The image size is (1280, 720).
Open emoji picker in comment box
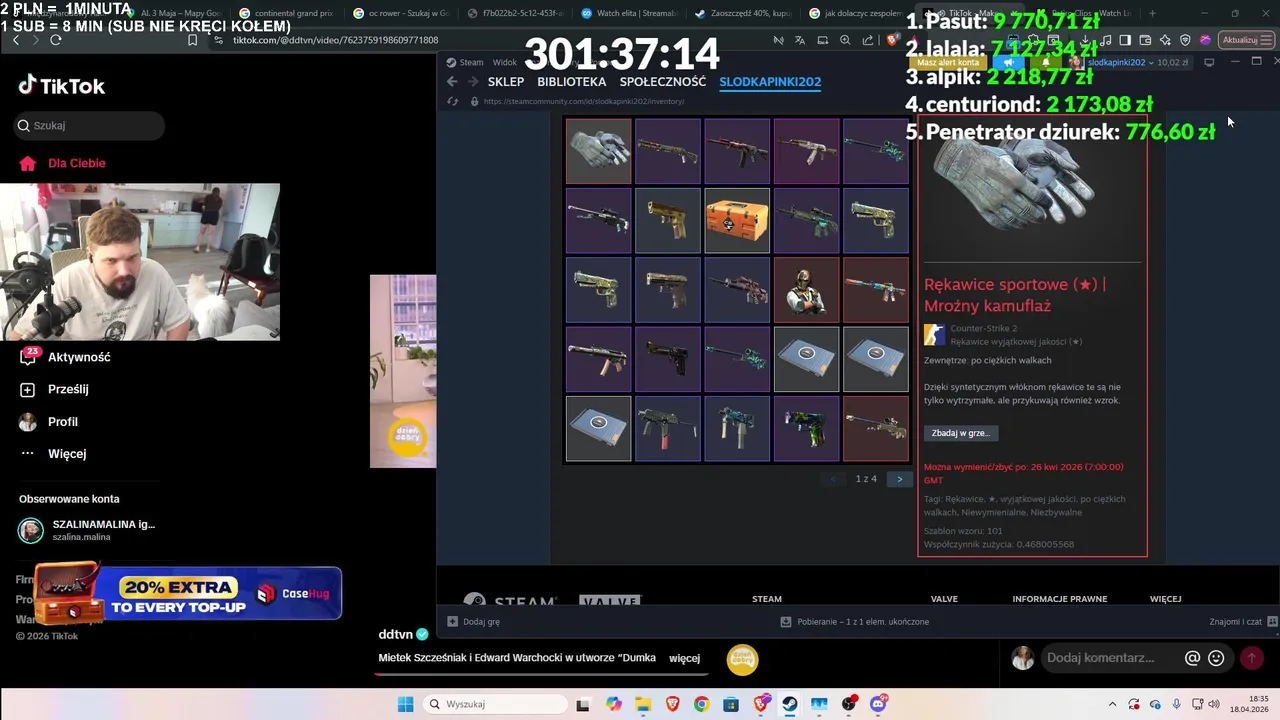click(1216, 658)
